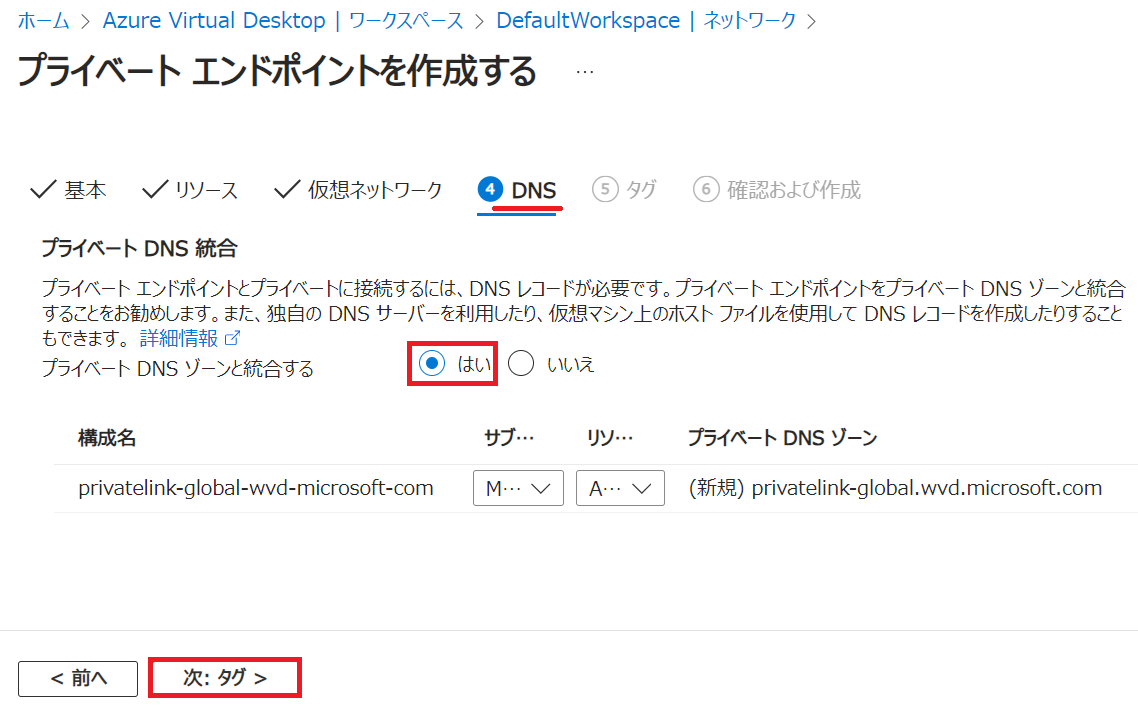Open the 詳細情報 link

pos(179,338)
